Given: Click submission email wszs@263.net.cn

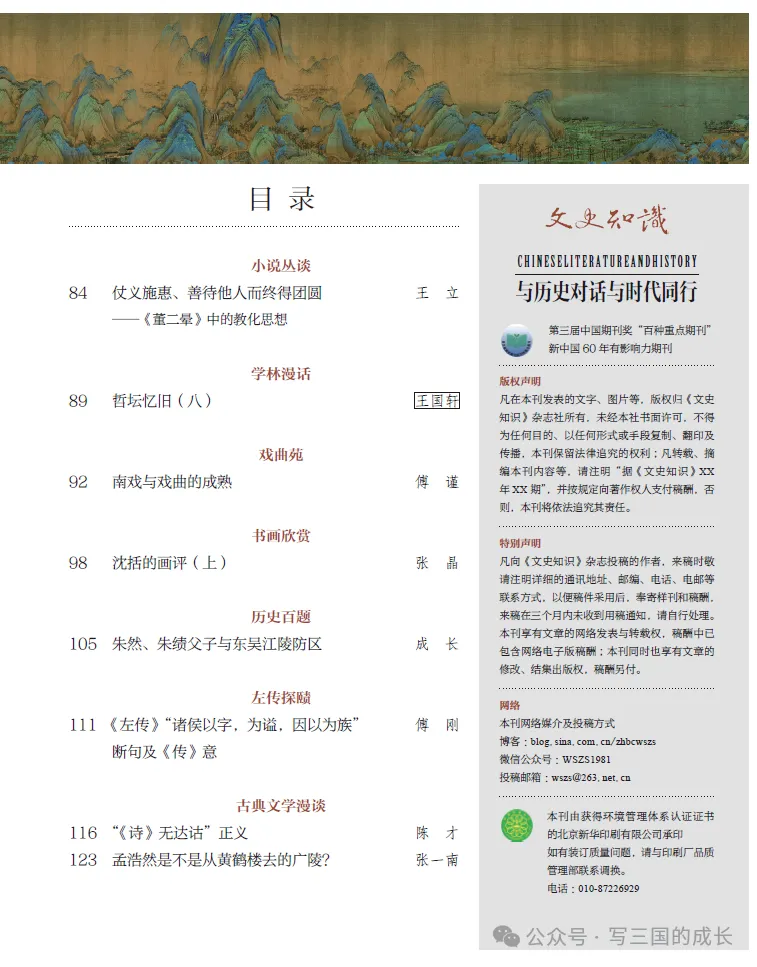Looking at the screenshot, I should (591, 778).
